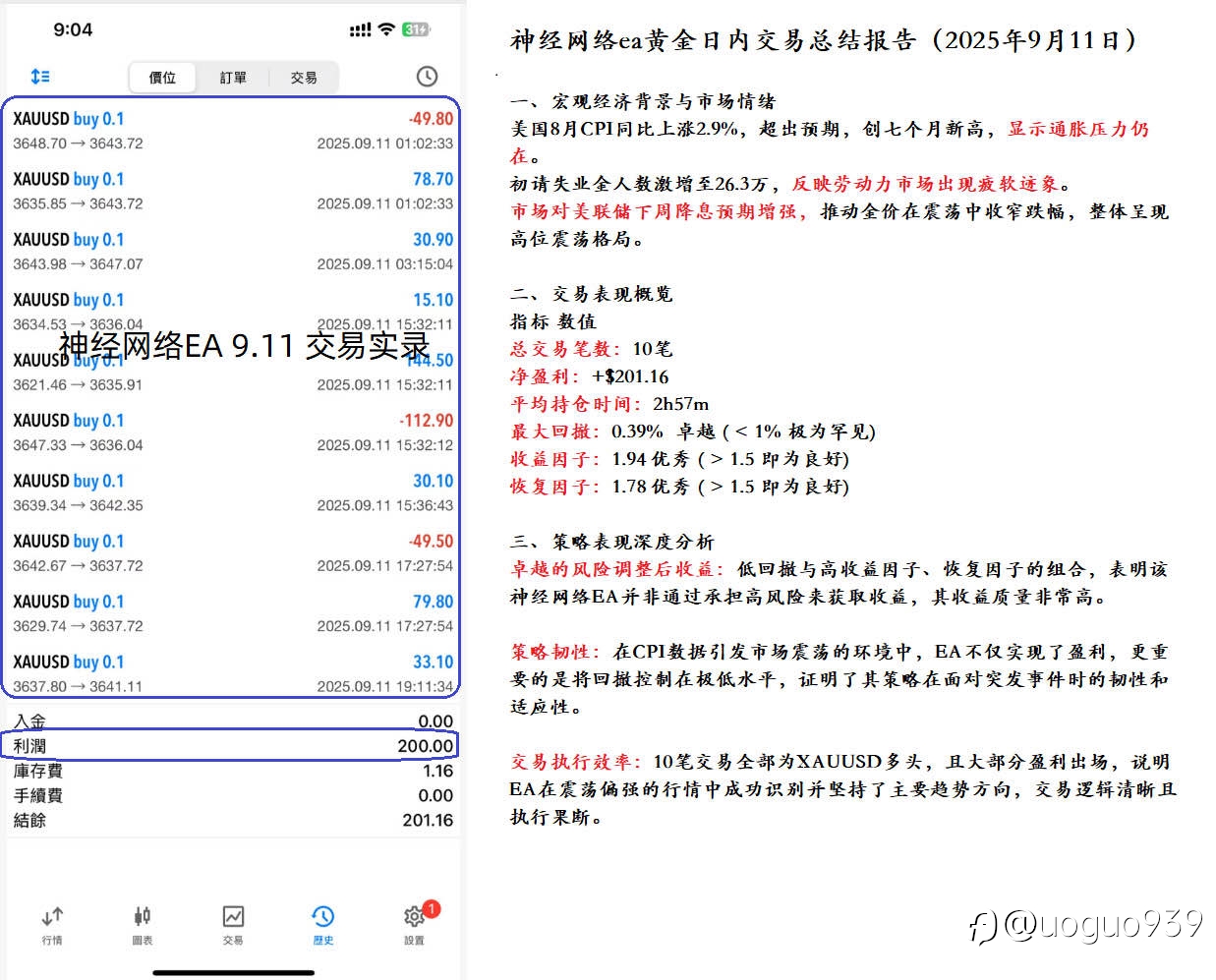Screen dimensions: 1216x980
Task: Open trade with profit 33.10
Action: [233, 672]
